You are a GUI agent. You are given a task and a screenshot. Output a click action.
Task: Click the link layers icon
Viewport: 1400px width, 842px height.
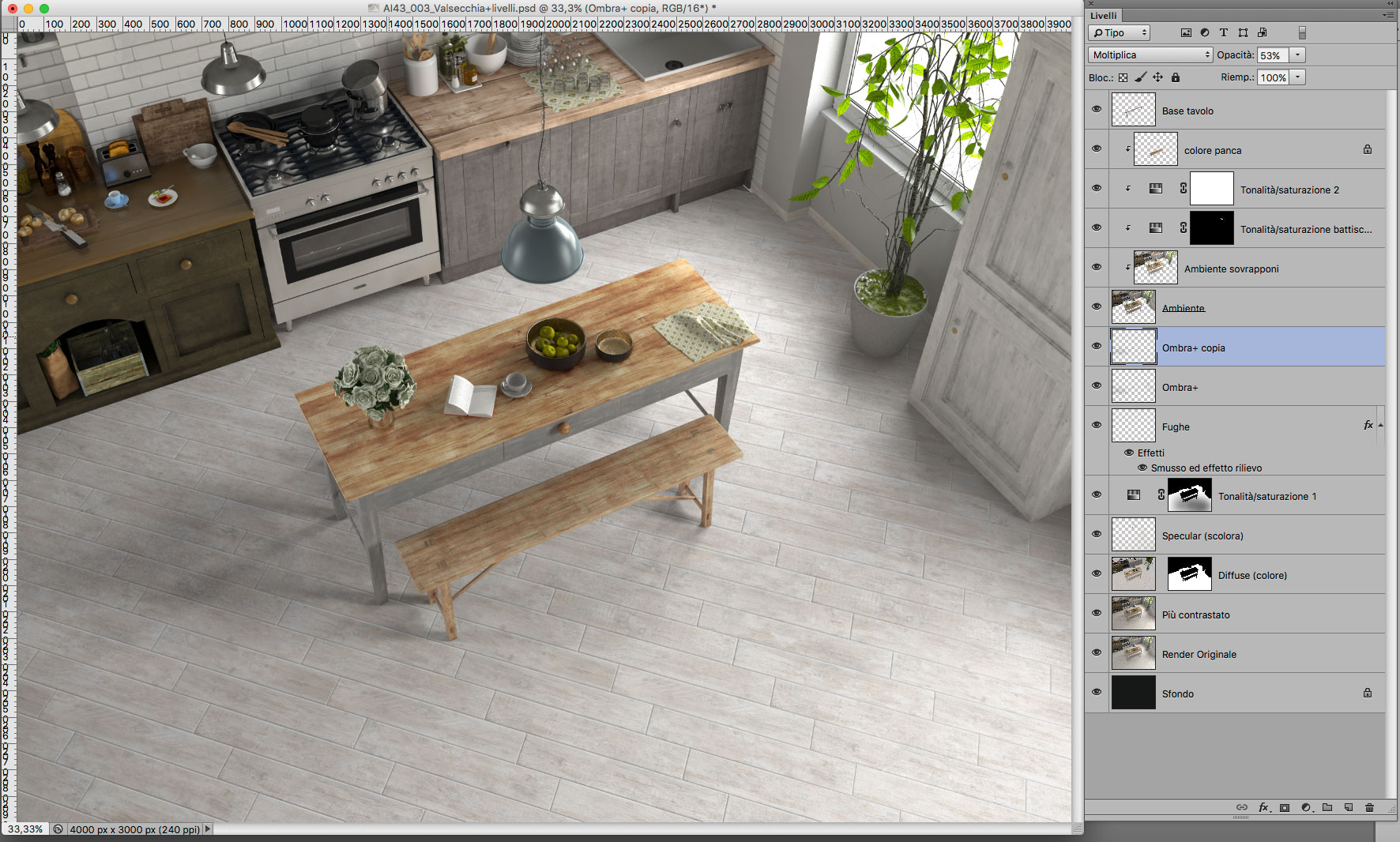coord(1242,807)
